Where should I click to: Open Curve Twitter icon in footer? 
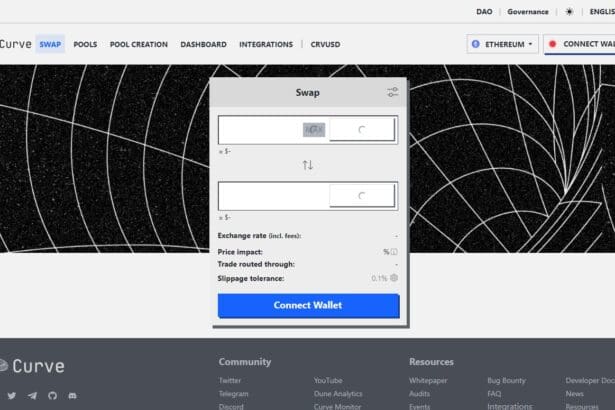(x=12, y=395)
